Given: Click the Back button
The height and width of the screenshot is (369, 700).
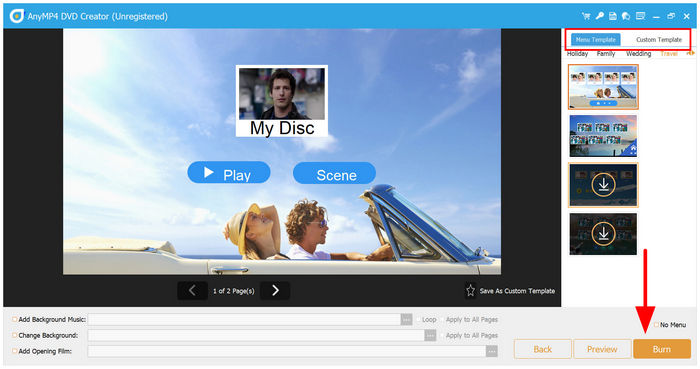Looking at the screenshot, I should pyautogui.click(x=542, y=349).
